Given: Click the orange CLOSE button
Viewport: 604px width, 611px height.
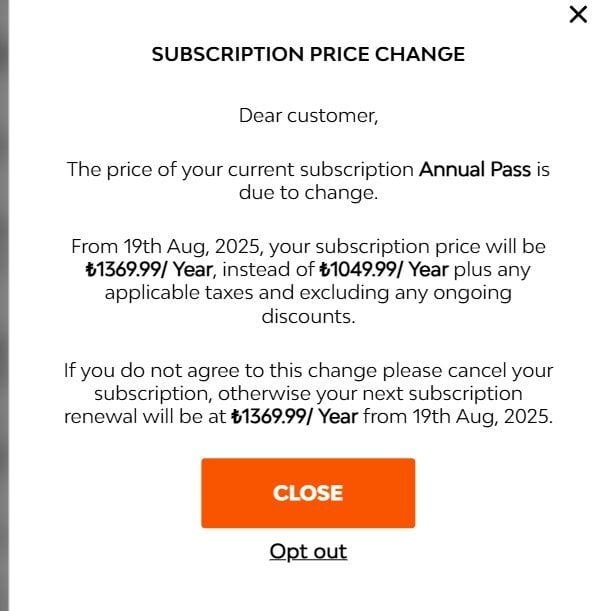Looking at the screenshot, I should 308,493.
